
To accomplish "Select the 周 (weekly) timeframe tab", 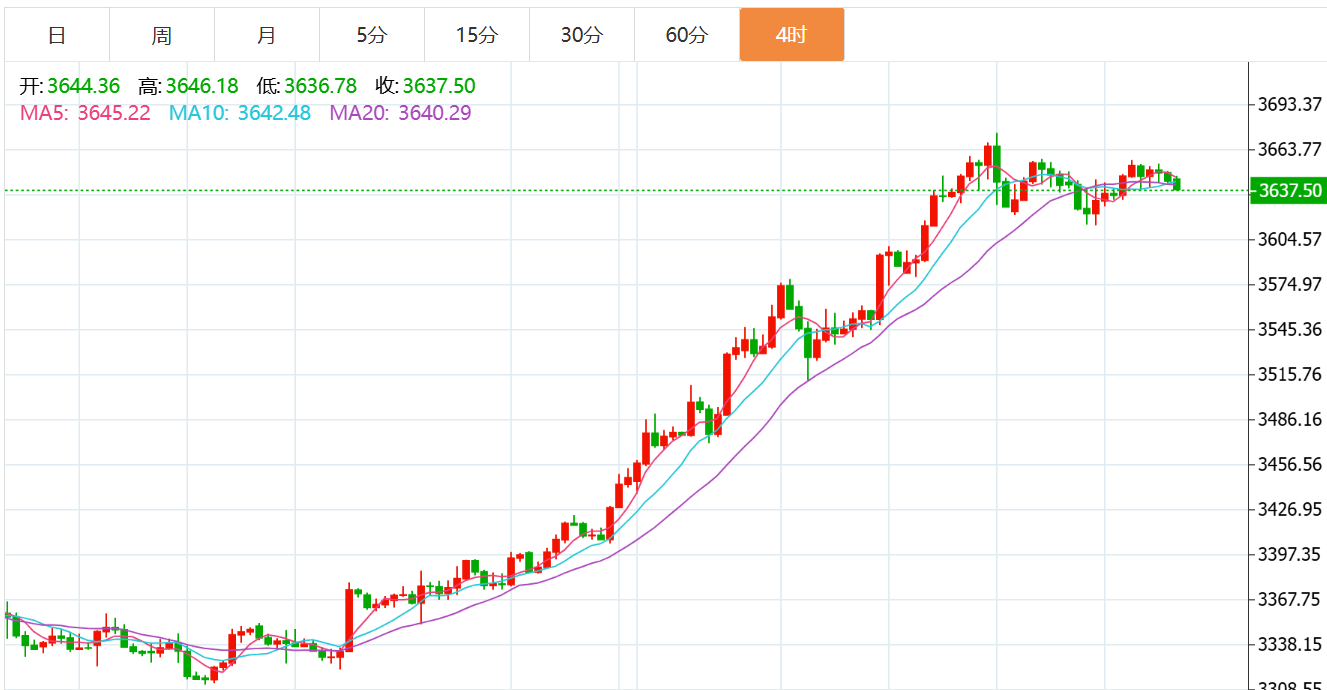I will [162, 35].
